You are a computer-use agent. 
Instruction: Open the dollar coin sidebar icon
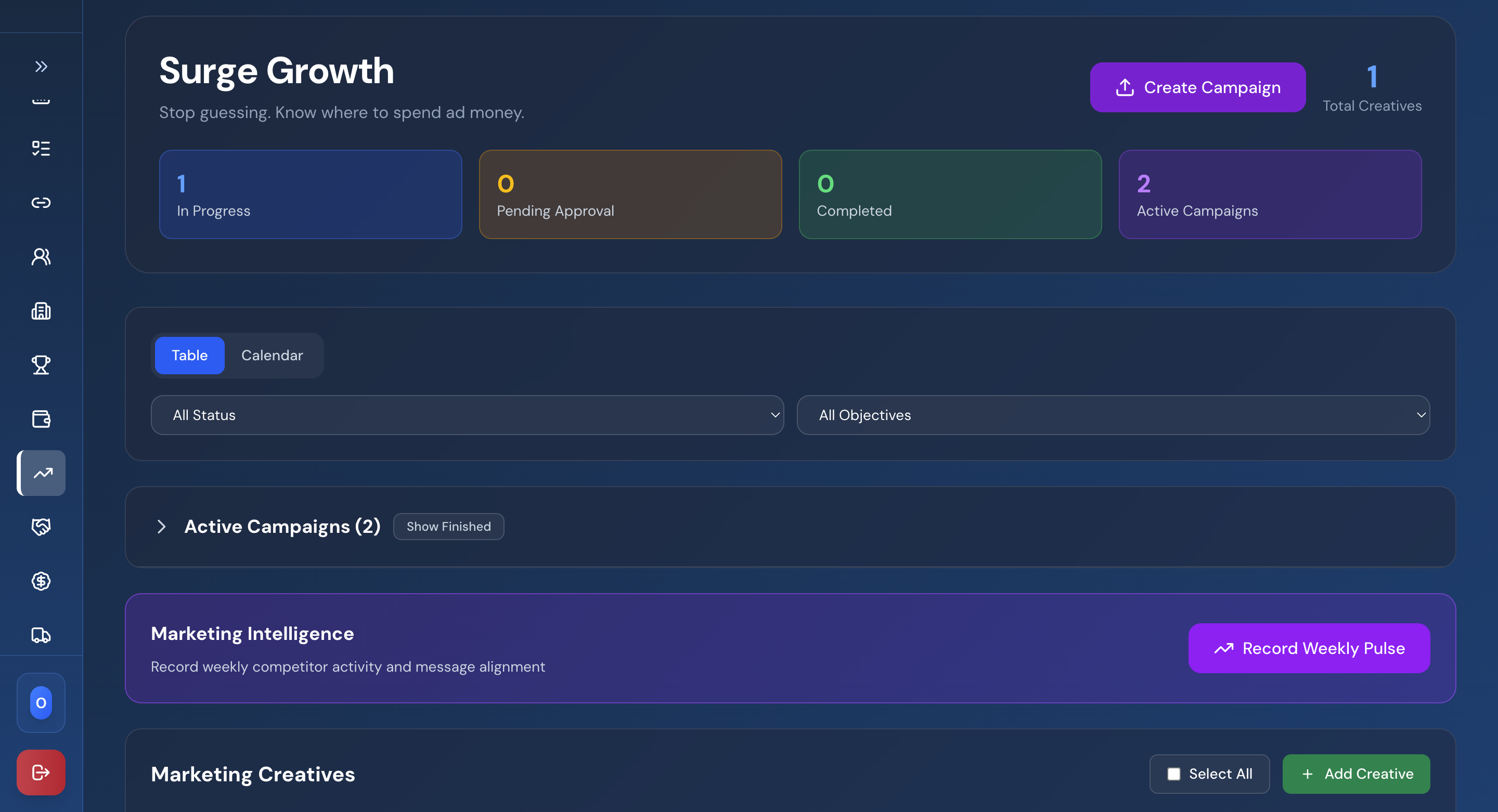pos(41,581)
